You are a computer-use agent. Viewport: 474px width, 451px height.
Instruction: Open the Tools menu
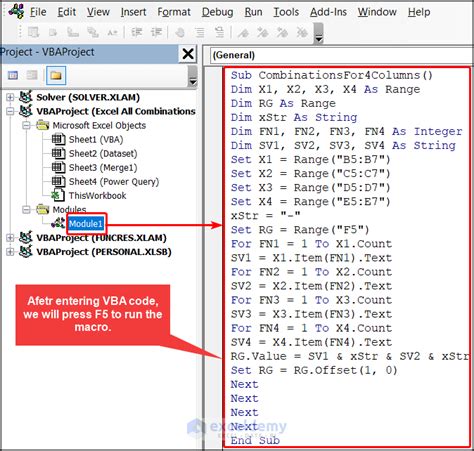coord(286,12)
